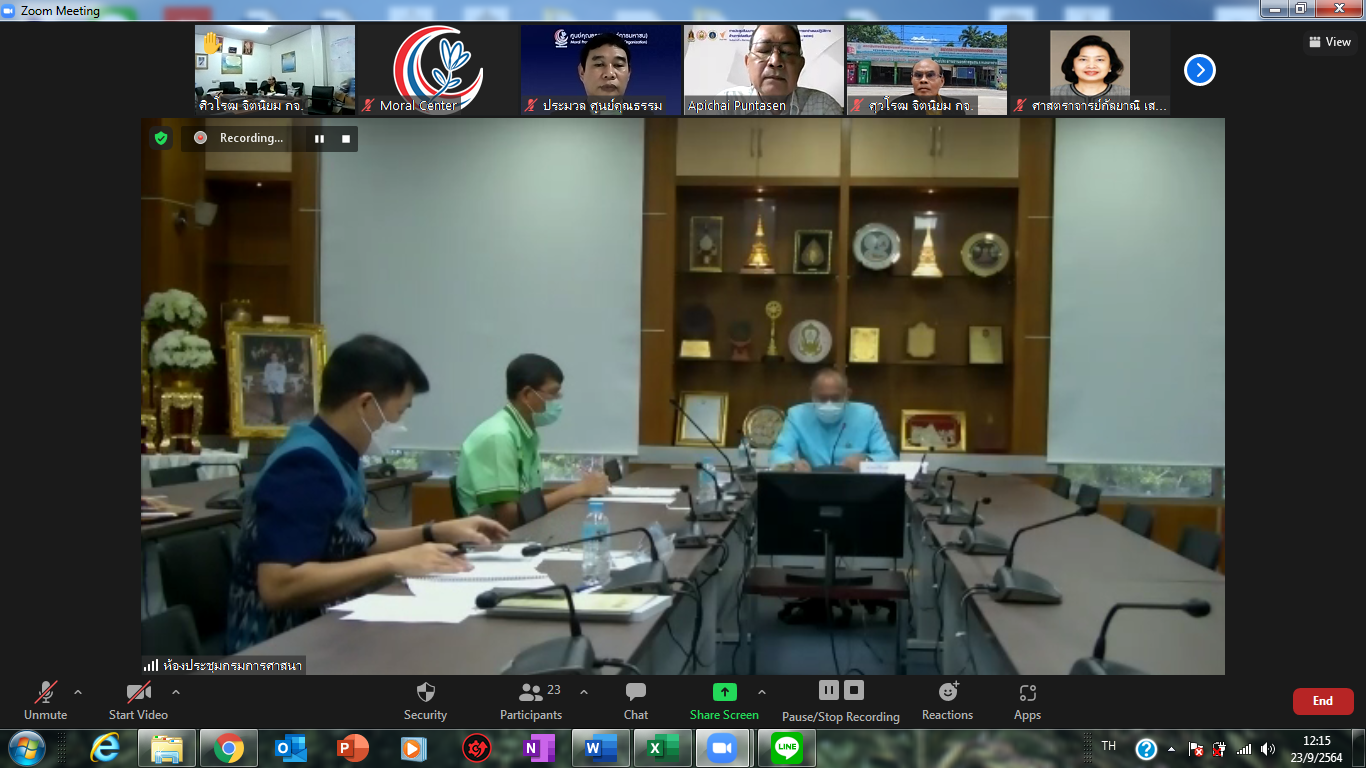This screenshot has width=1366, height=768.
Task: Open the volume speaker control
Action: [x=1268, y=749]
